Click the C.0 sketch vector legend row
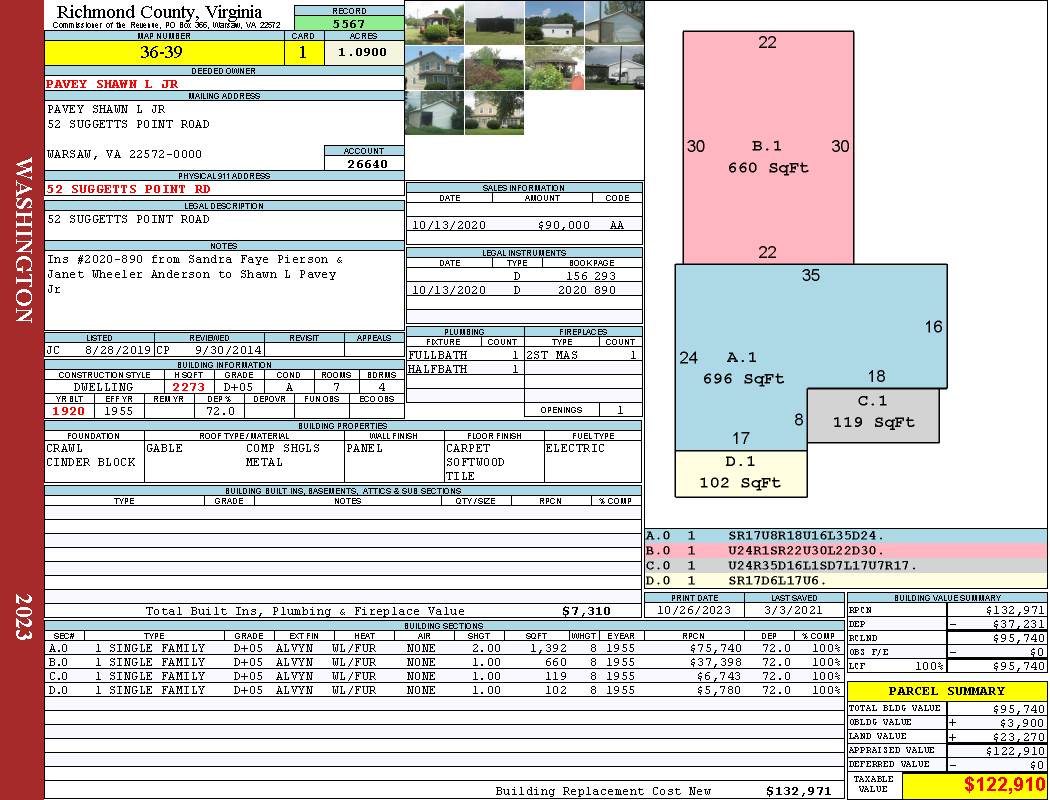 pos(845,565)
